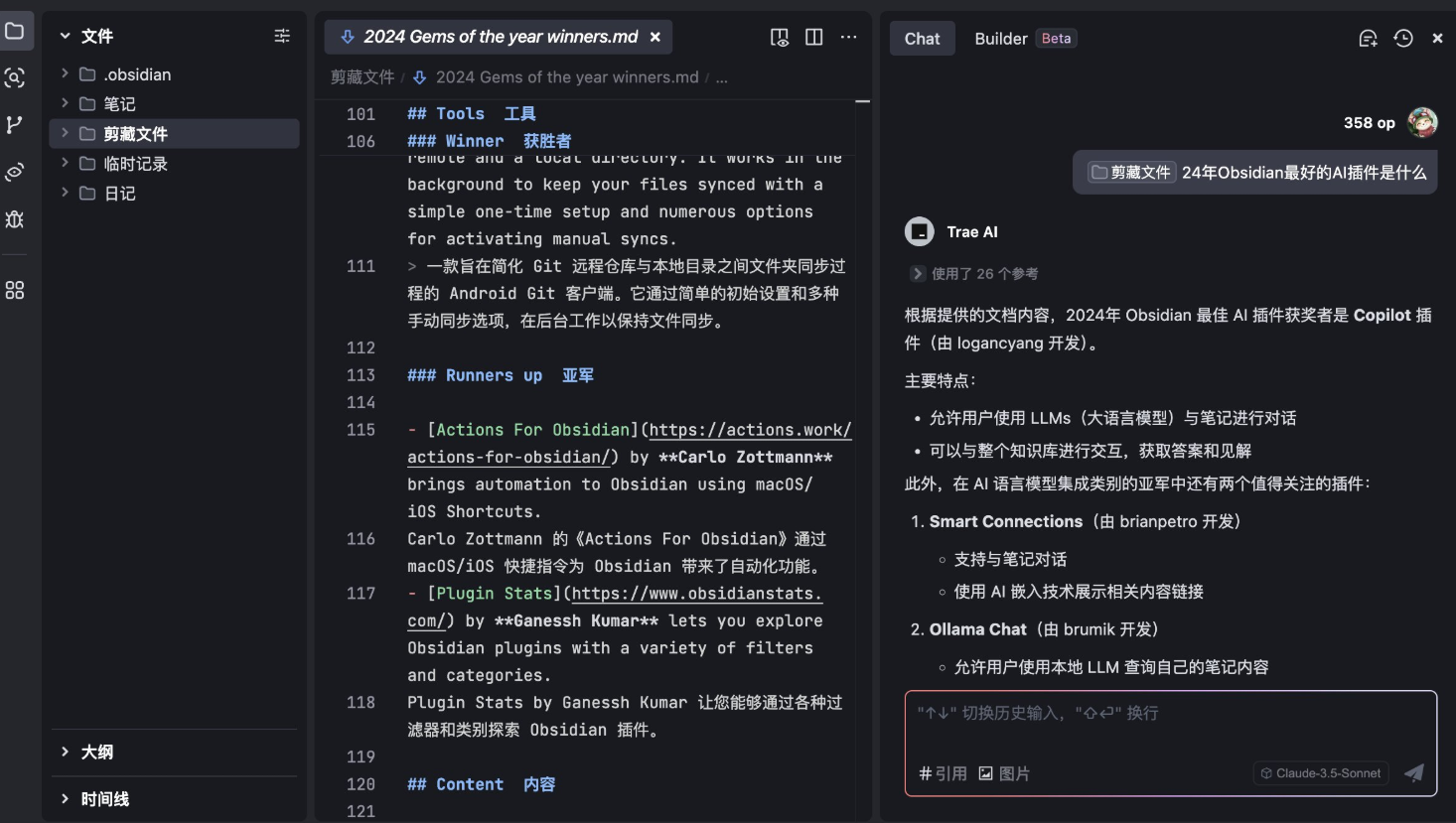The height and width of the screenshot is (823, 1456).
Task: Open the Source Control branch icon
Action: 15,124
